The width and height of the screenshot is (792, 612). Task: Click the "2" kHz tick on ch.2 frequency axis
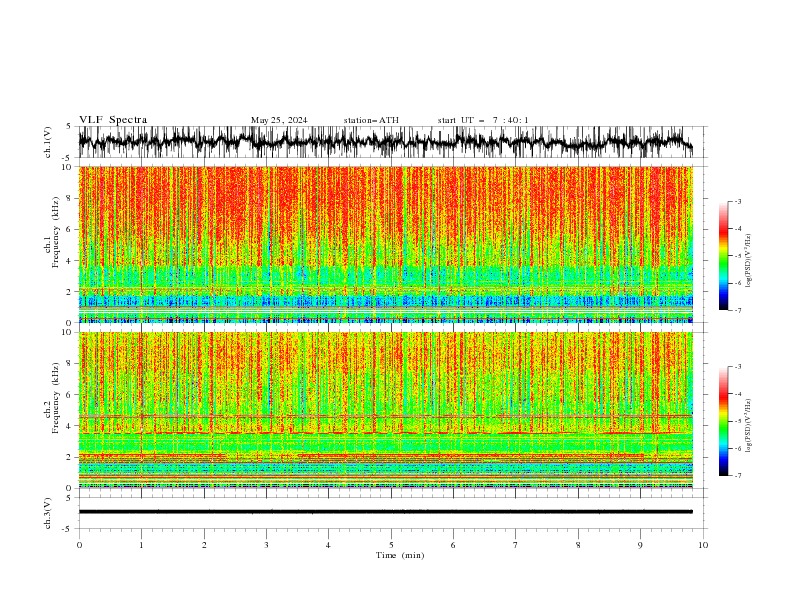pos(69,457)
